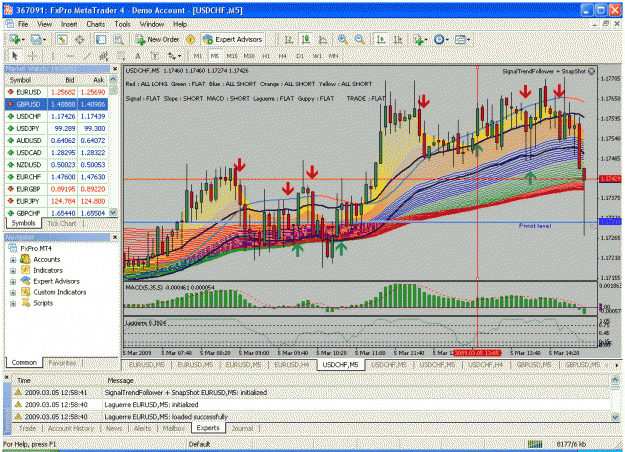
Task: Select the Horizontal Line drawing tool
Action: [70, 56]
